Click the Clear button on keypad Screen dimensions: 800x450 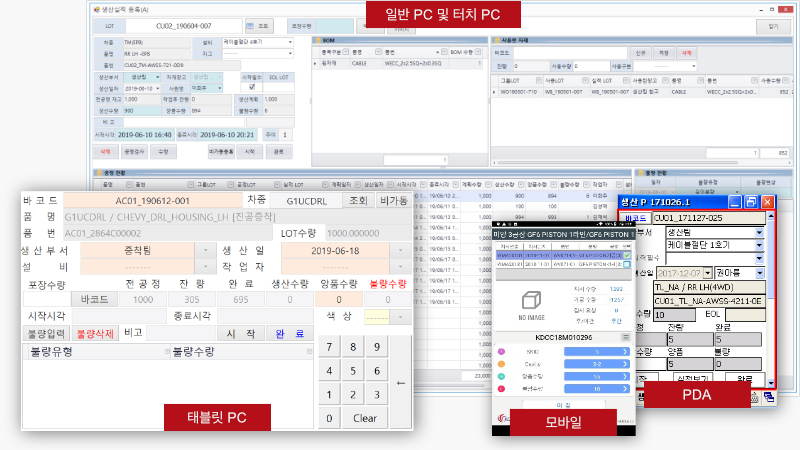pyautogui.click(x=365, y=418)
